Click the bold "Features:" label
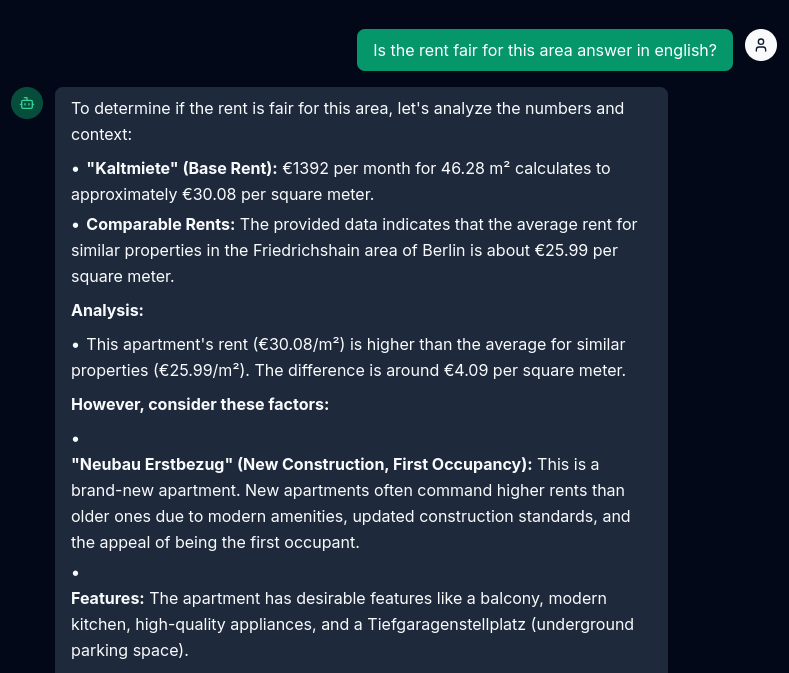 click(x=107, y=598)
